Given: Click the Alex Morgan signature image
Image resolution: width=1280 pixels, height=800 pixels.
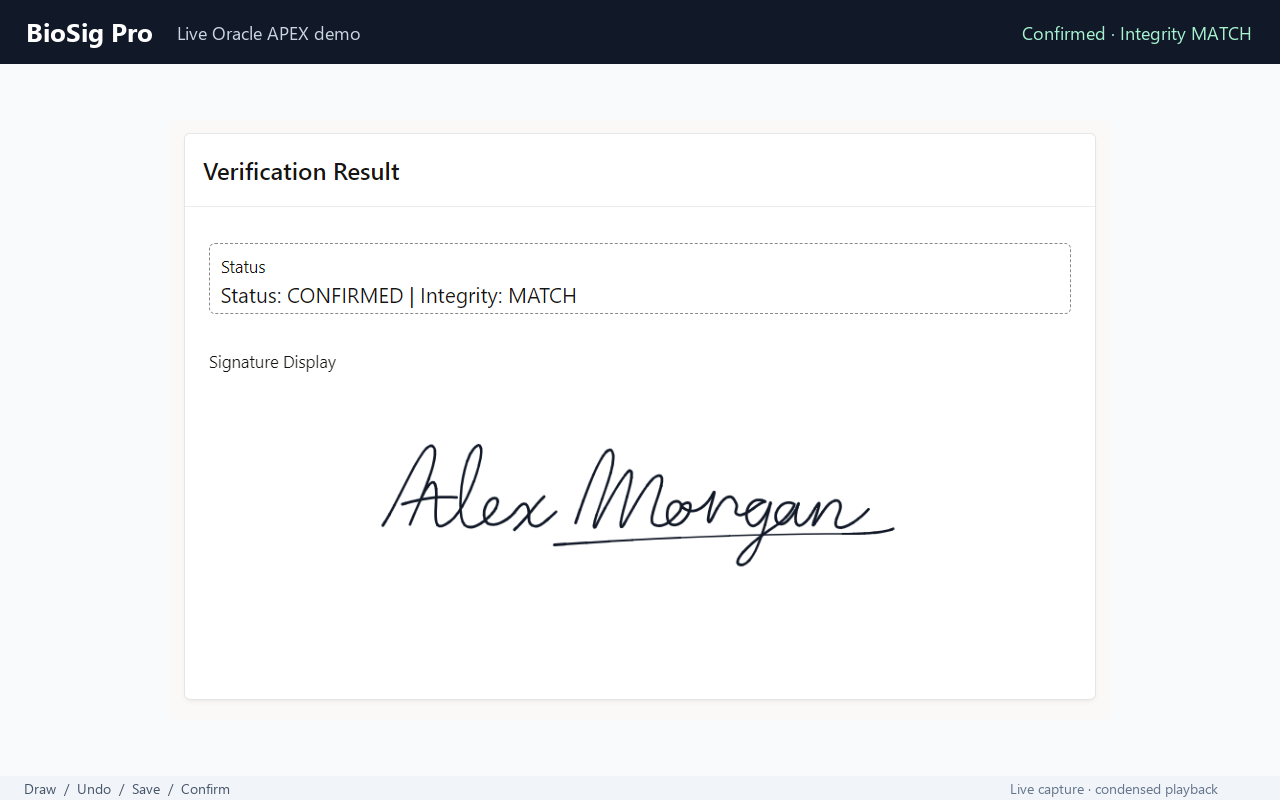Looking at the screenshot, I should coord(638,504).
